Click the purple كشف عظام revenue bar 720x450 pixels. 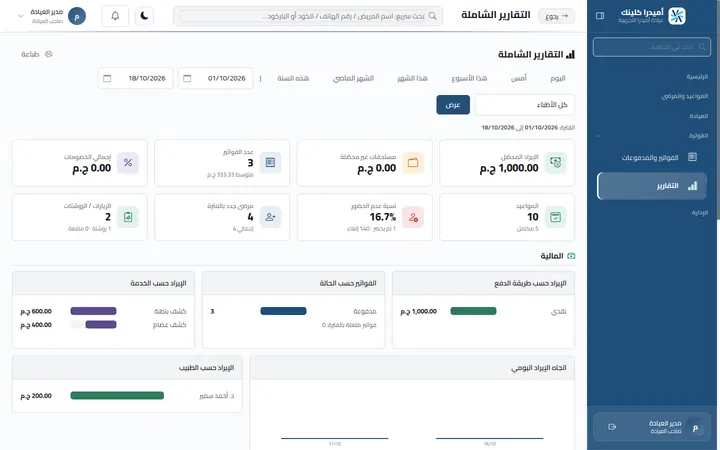[x=101, y=325]
